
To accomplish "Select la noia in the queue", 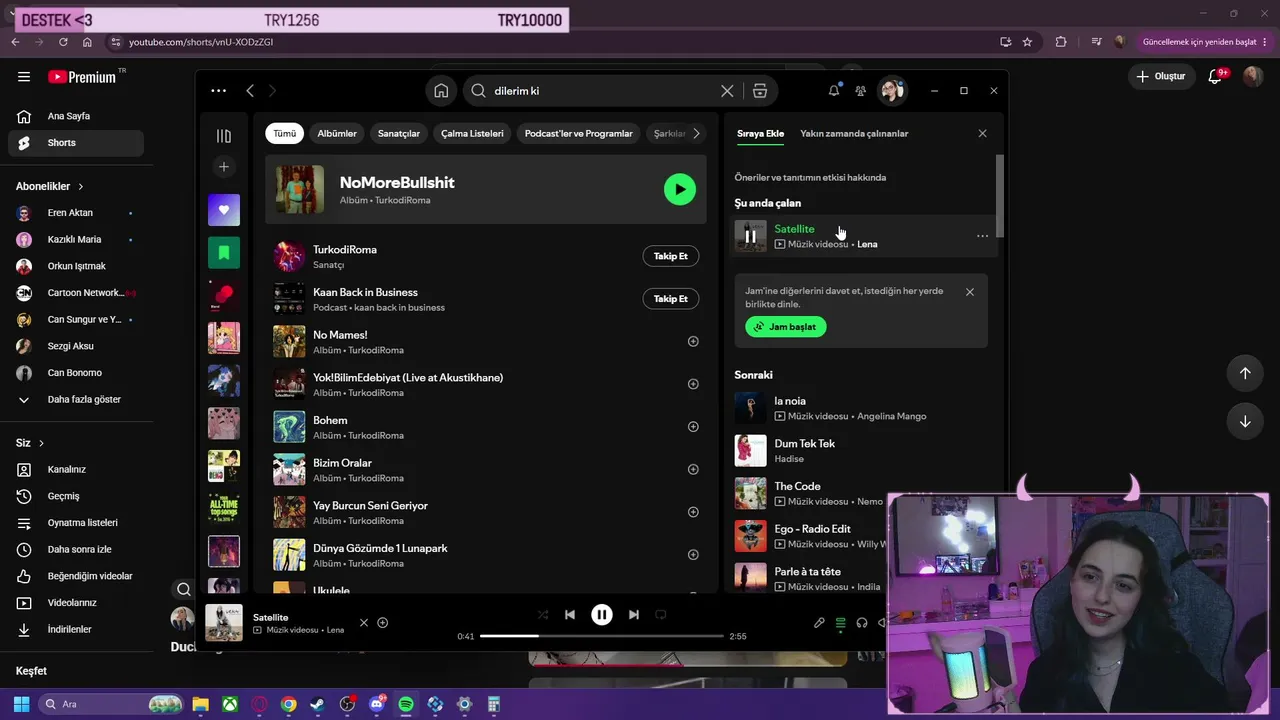I will (861, 408).
